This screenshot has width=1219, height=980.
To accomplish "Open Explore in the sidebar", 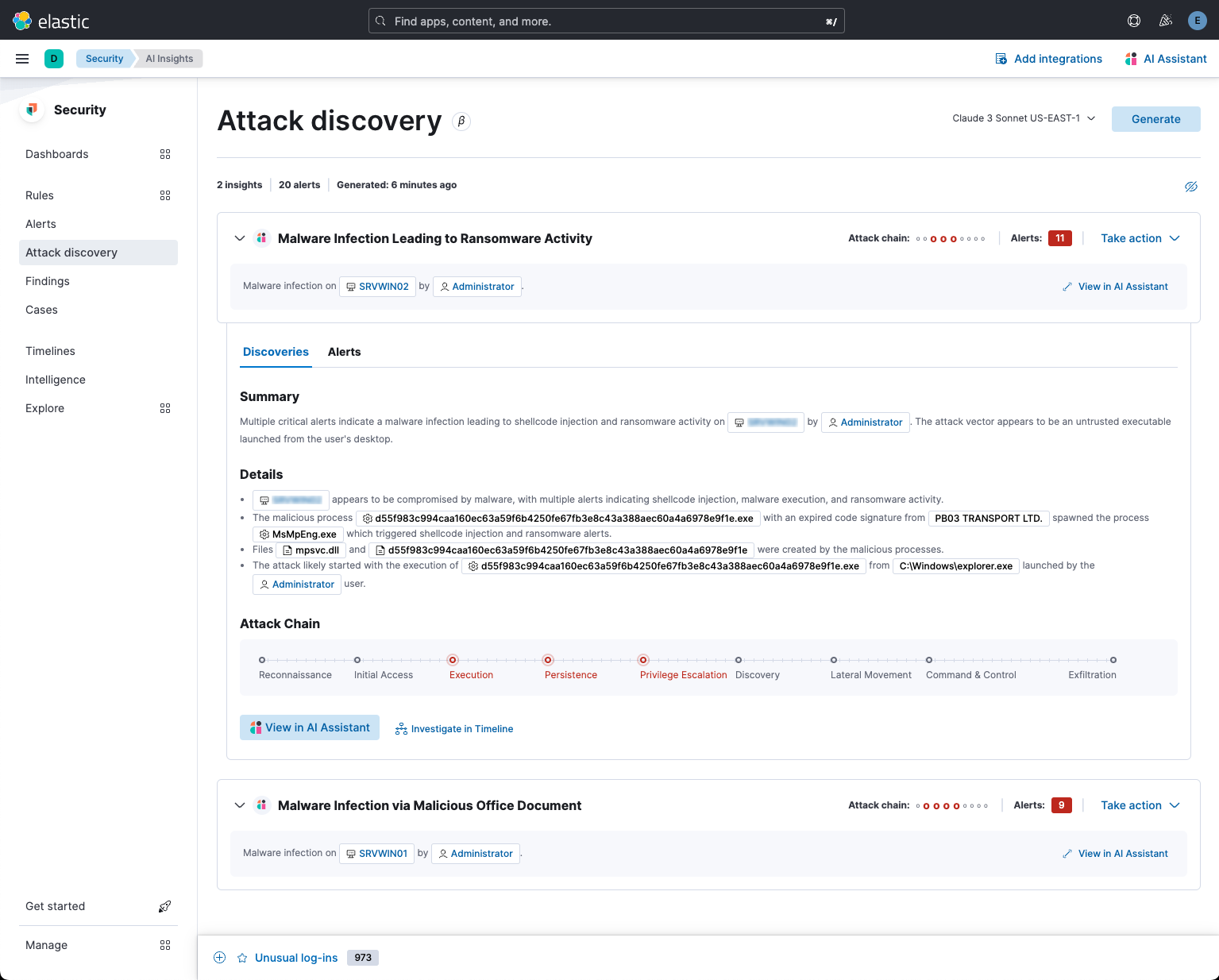I will tap(44, 408).
